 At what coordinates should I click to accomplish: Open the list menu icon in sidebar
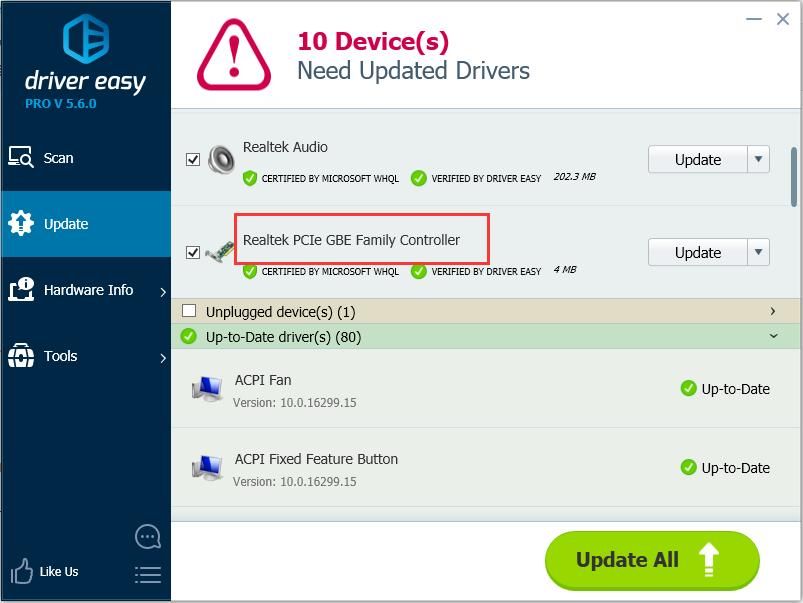(147, 574)
